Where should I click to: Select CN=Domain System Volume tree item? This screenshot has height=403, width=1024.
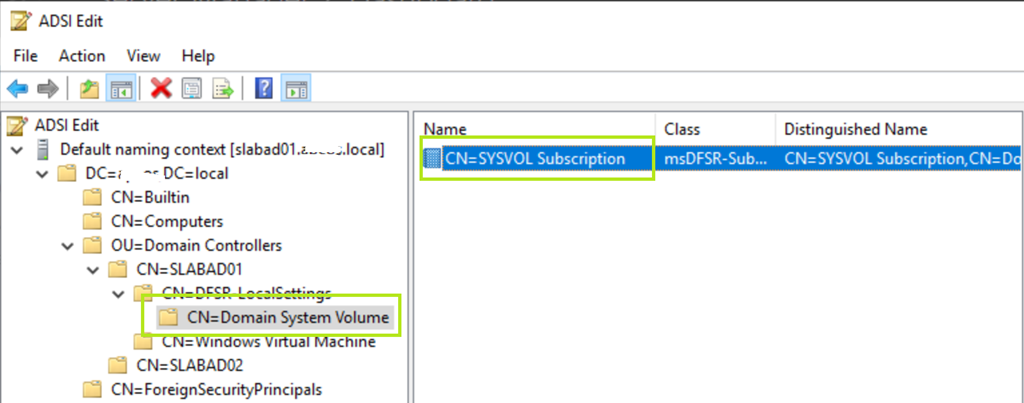[x=273, y=318]
